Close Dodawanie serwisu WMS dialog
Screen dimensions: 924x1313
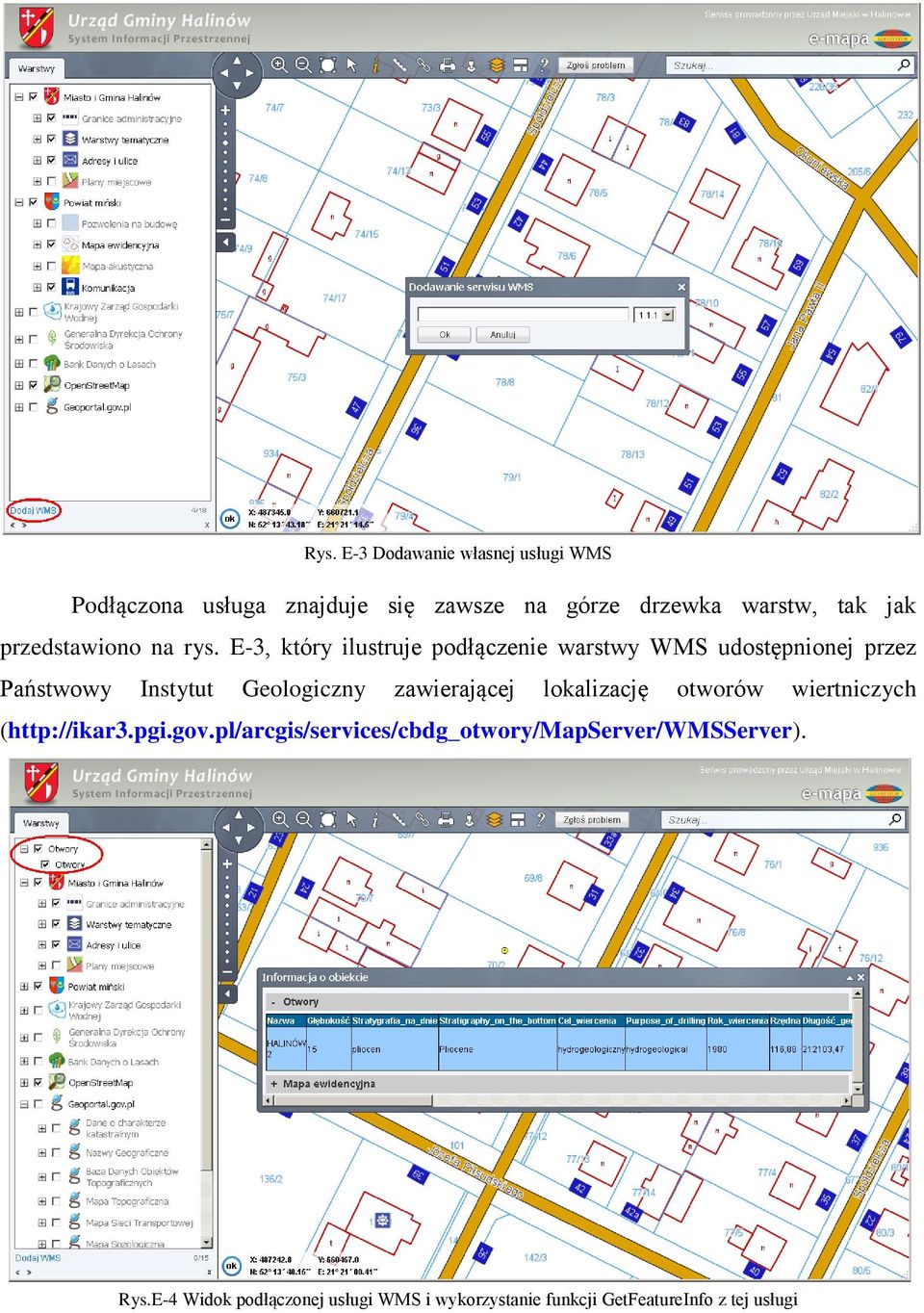[681, 287]
